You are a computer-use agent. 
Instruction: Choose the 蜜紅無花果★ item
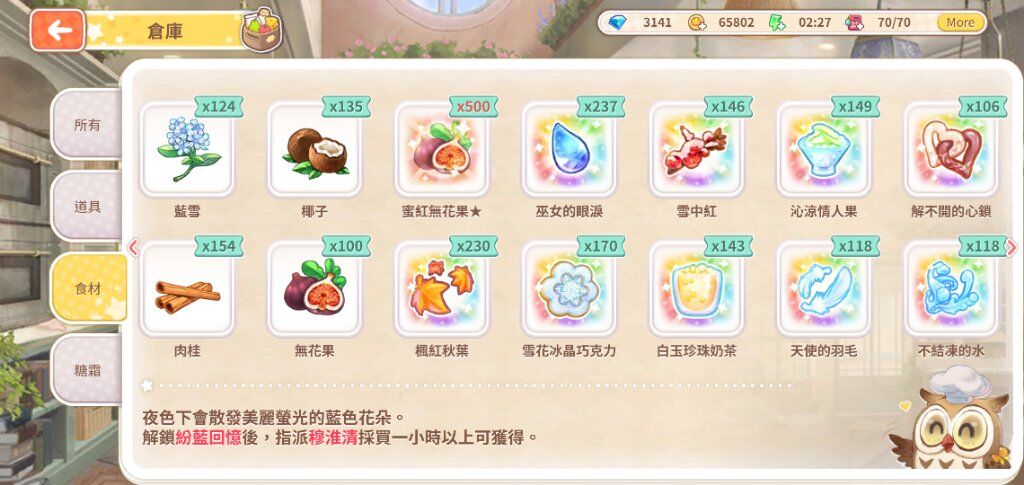(x=442, y=149)
